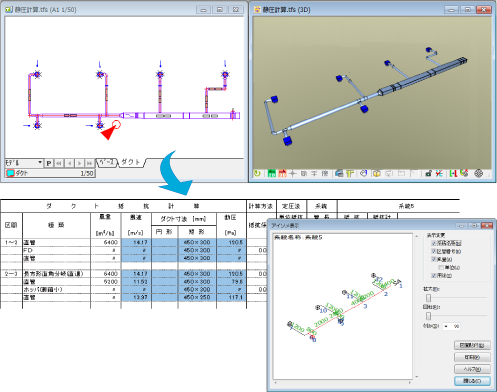Click the red-cyan crossed lines icon
Image resolution: width=497 pixels, height=392 pixels.
point(439,173)
